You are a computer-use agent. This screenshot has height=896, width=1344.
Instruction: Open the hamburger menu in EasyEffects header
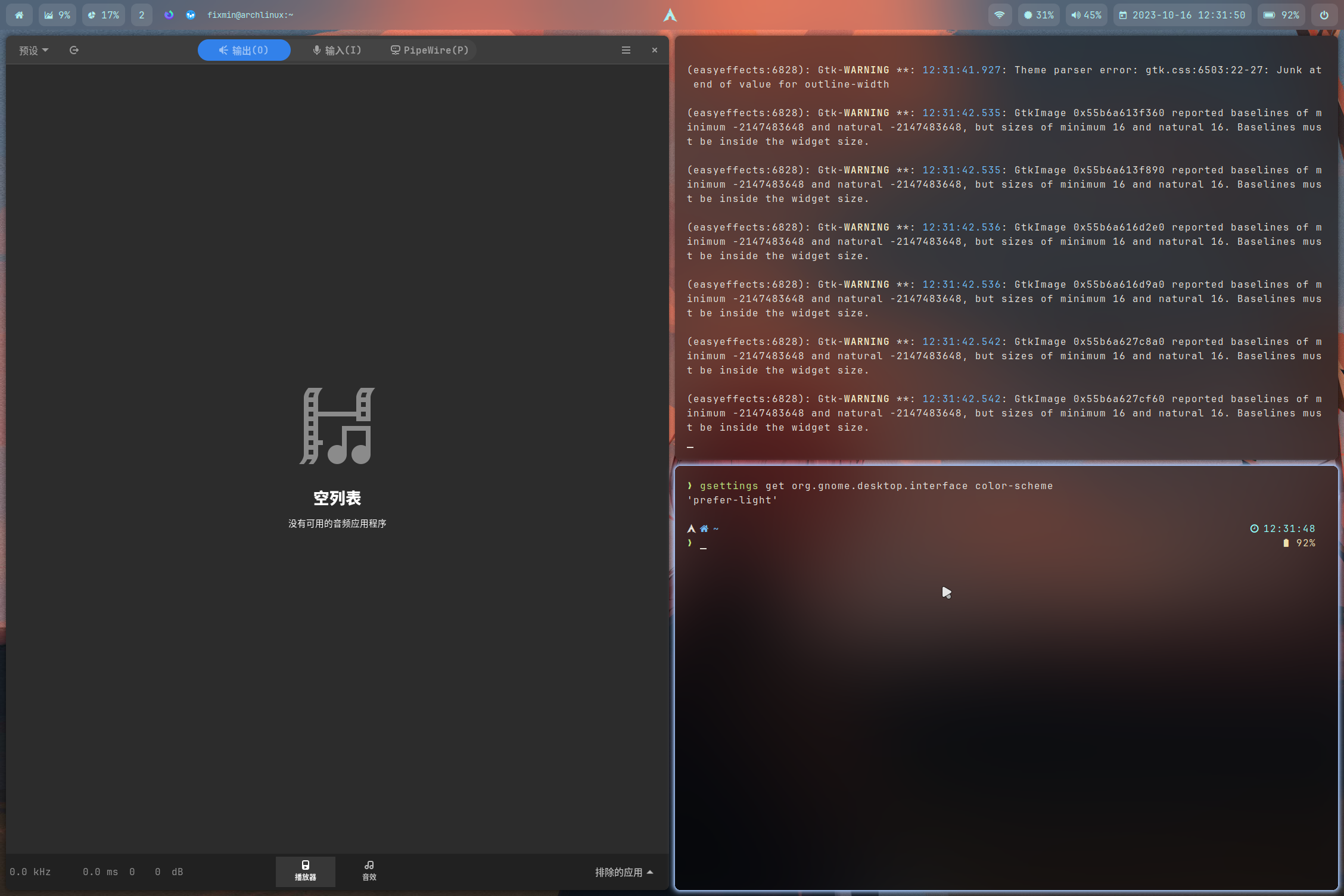[x=626, y=50]
